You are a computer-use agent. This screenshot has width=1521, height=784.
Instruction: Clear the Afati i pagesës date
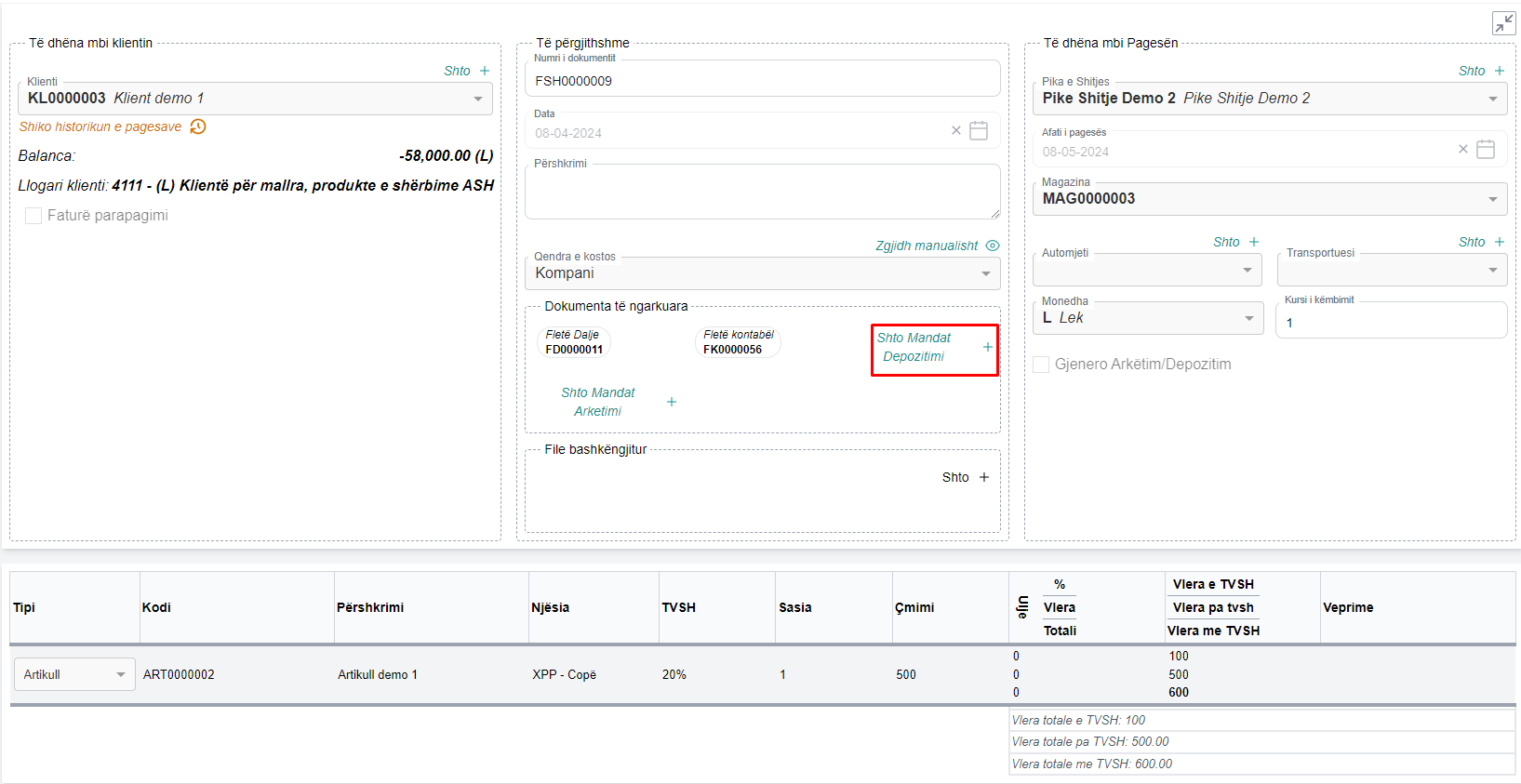(1462, 150)
